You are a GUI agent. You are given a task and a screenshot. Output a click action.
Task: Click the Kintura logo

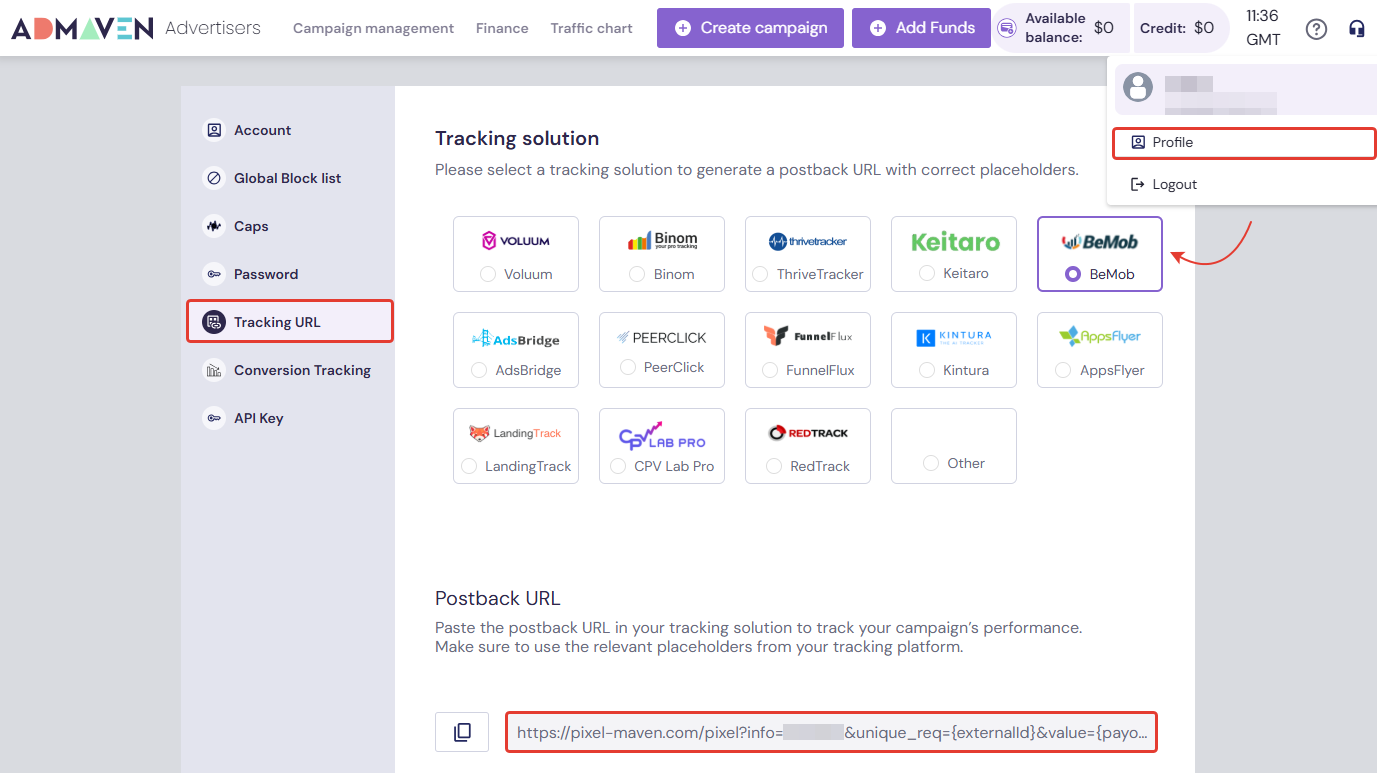pyautogui.click(x=954, y=338)
